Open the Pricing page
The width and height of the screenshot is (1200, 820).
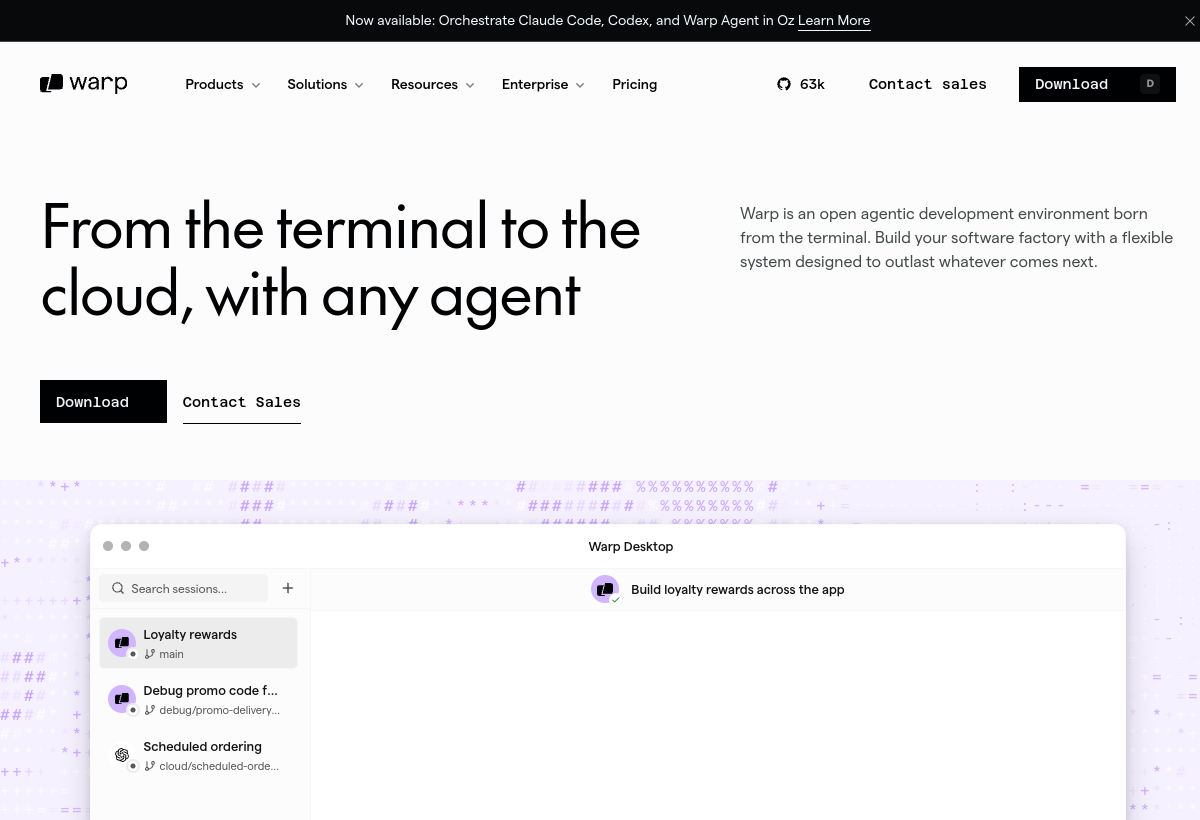point(635,84)
